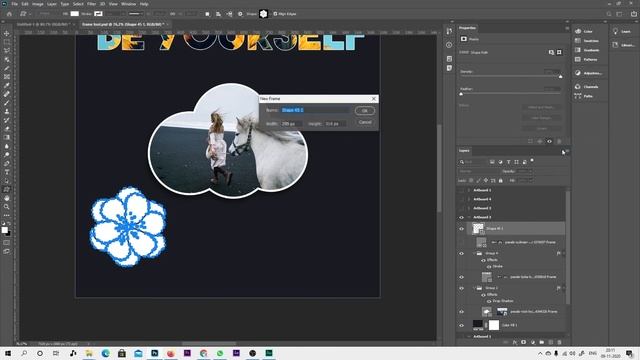Screen dimensions: 640x360
Task: Click OK in New Frame dialog
Action: [364, 111]
